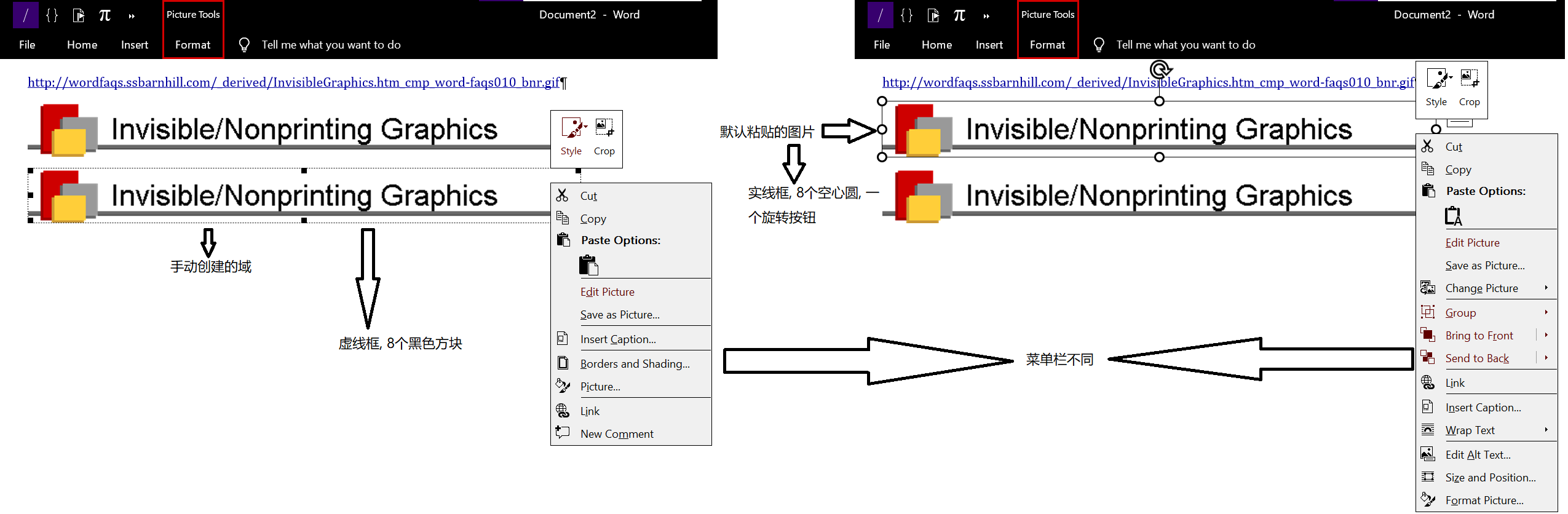The width and height of the screenshot is (1568, 514).
Task: Choose Bring to Front in right context menu
Action: click(x=1479, y=335)
